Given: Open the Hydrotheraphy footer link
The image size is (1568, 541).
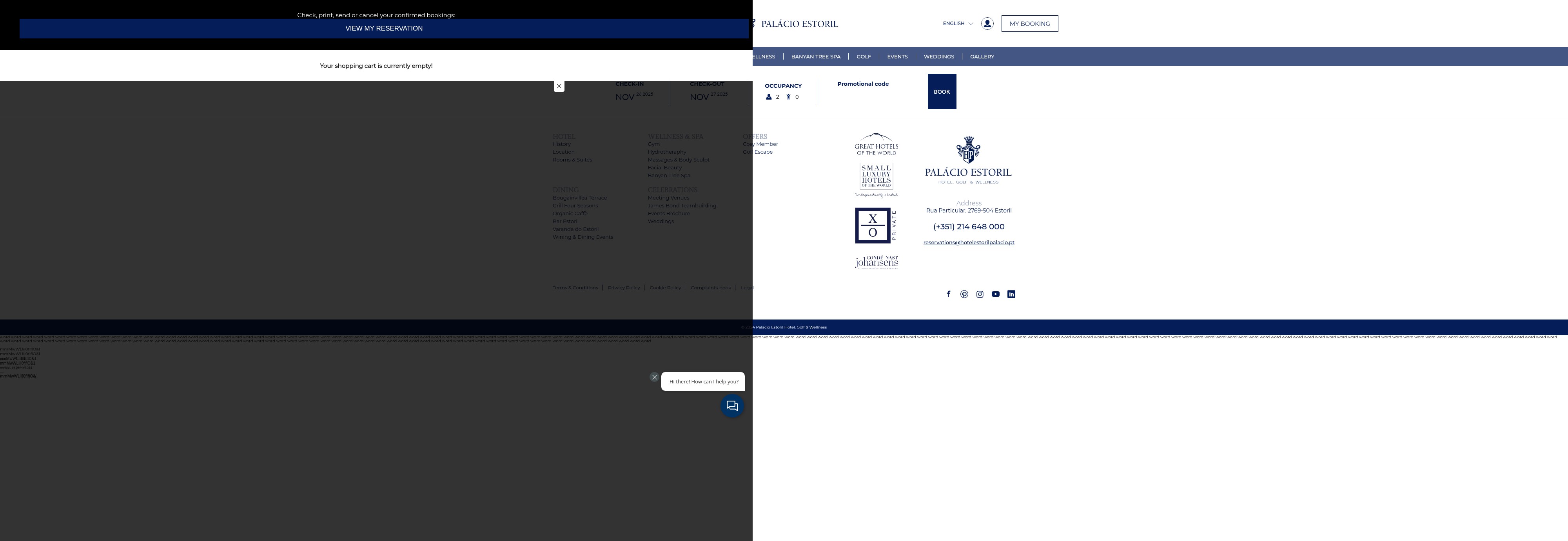Looking at the screenshot, I should (x=666, y=152).
